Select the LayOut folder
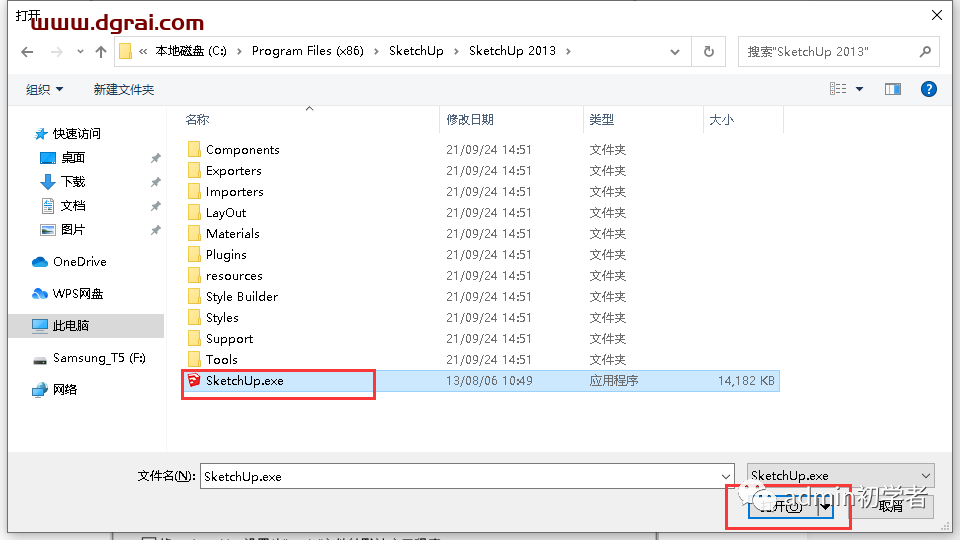This screenshot has width=960, height=540. pos(226,212)
